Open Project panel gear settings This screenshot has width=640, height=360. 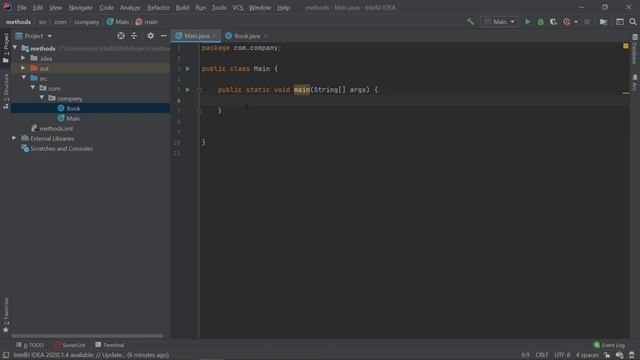[150, 36]
